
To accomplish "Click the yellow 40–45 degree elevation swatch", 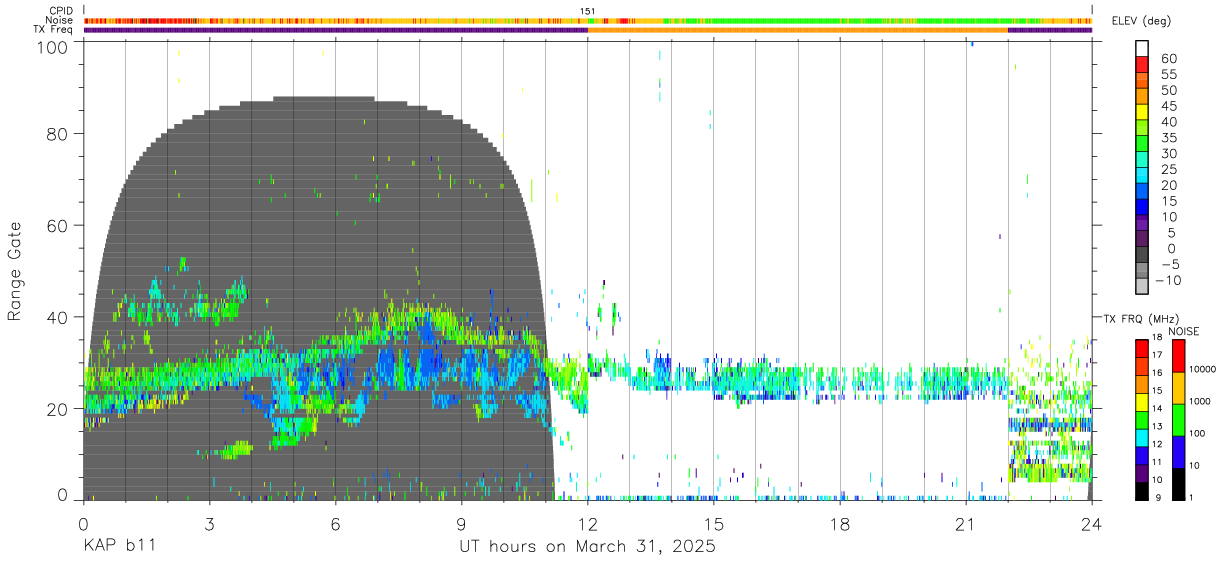I will pos(1142,113).
